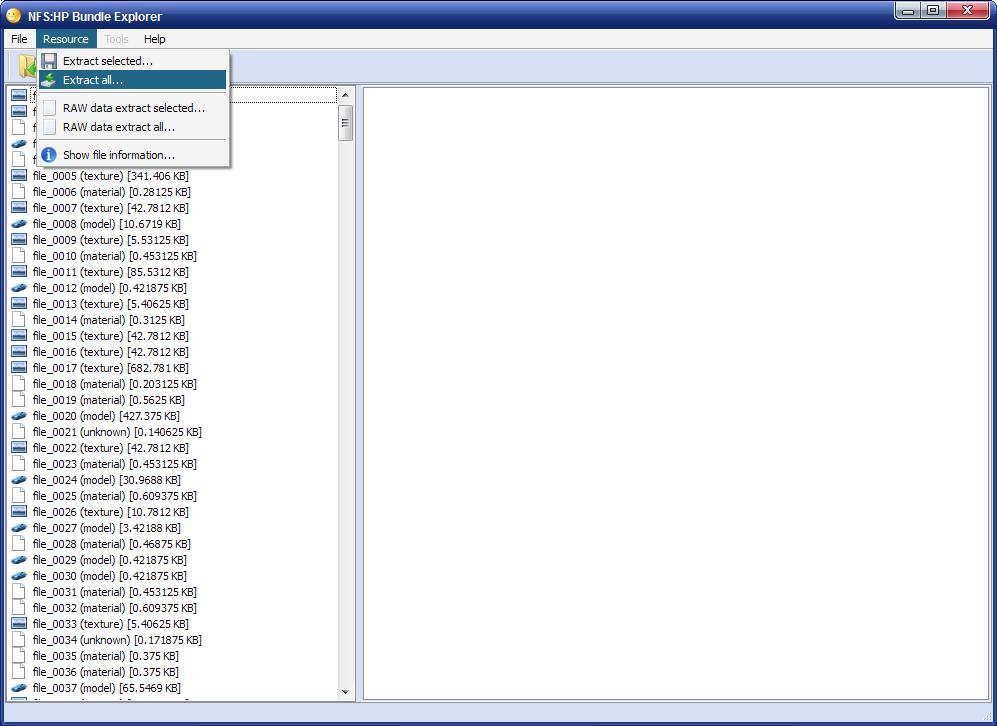Click texture icon of file_0026

[19, 512]
